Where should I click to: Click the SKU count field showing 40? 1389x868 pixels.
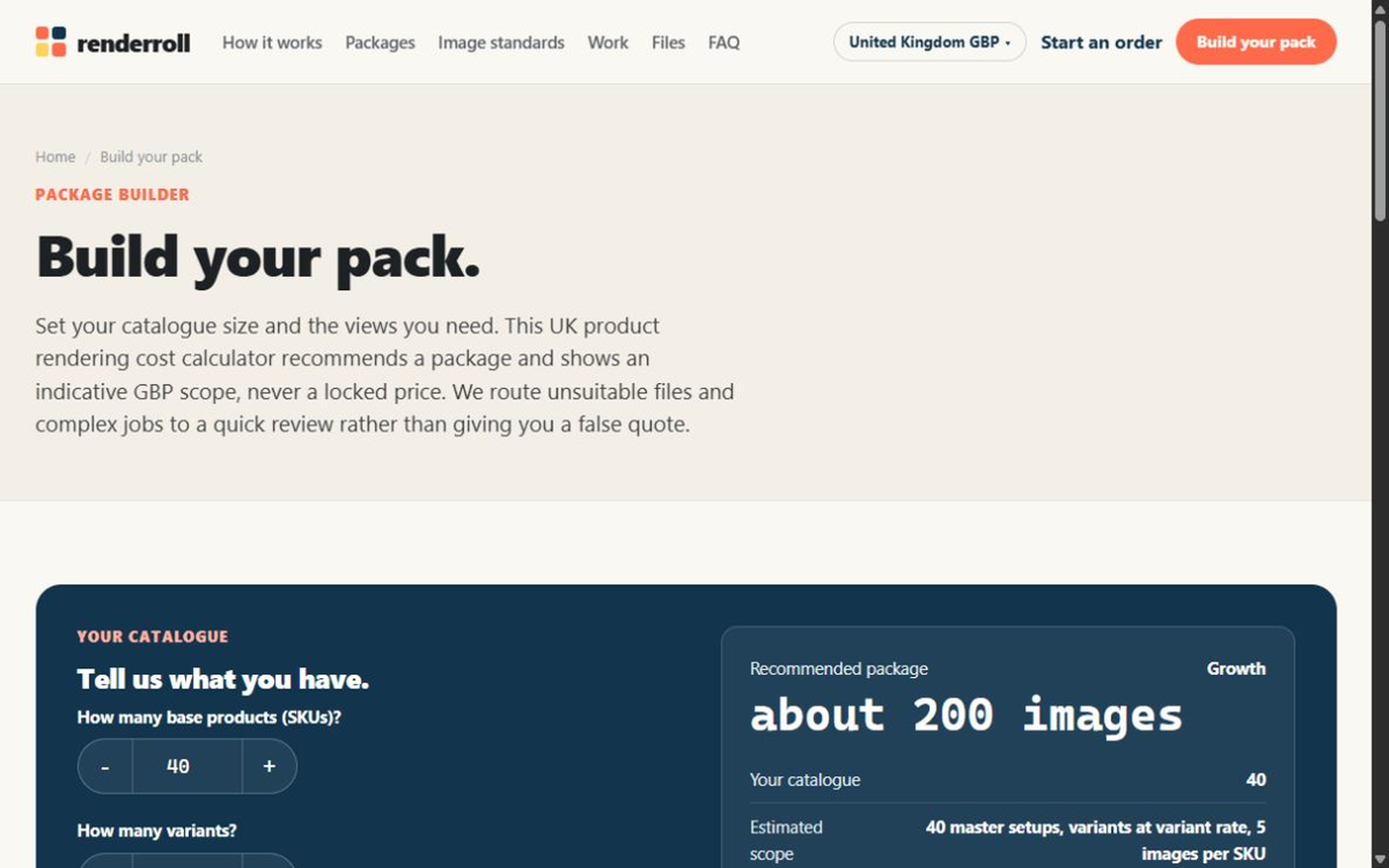click(187, 767)
